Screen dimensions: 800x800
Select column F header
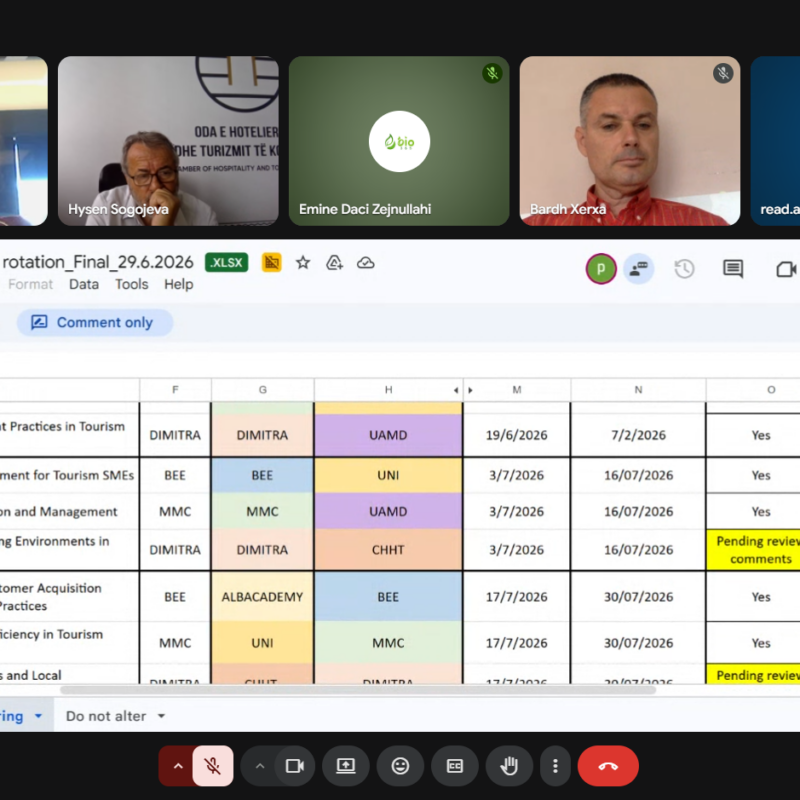(175, 390)
